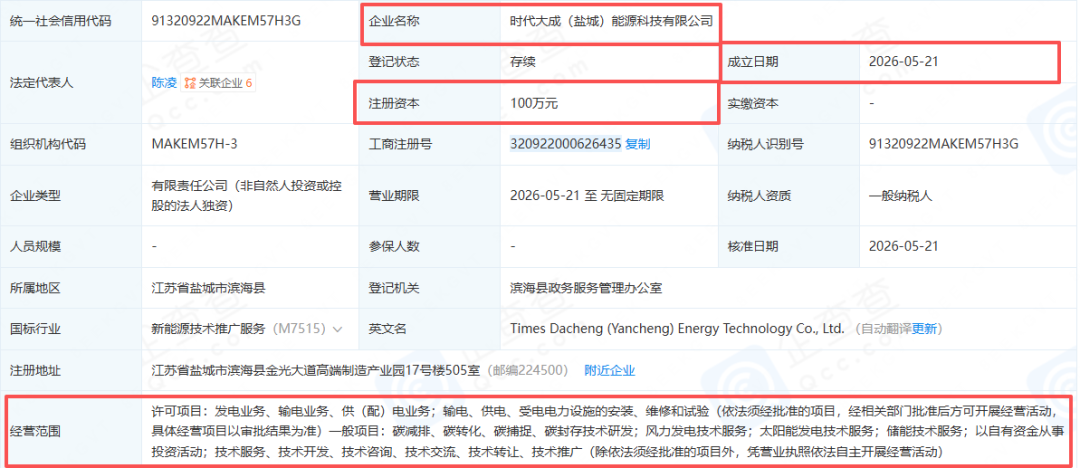Click the 所属地区 label cell
Screen dimensions: 1080x468
coord(70,288)
